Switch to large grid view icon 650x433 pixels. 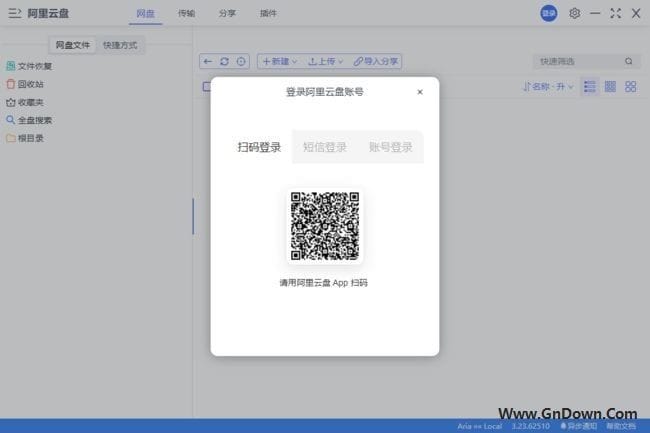[631, 87]
